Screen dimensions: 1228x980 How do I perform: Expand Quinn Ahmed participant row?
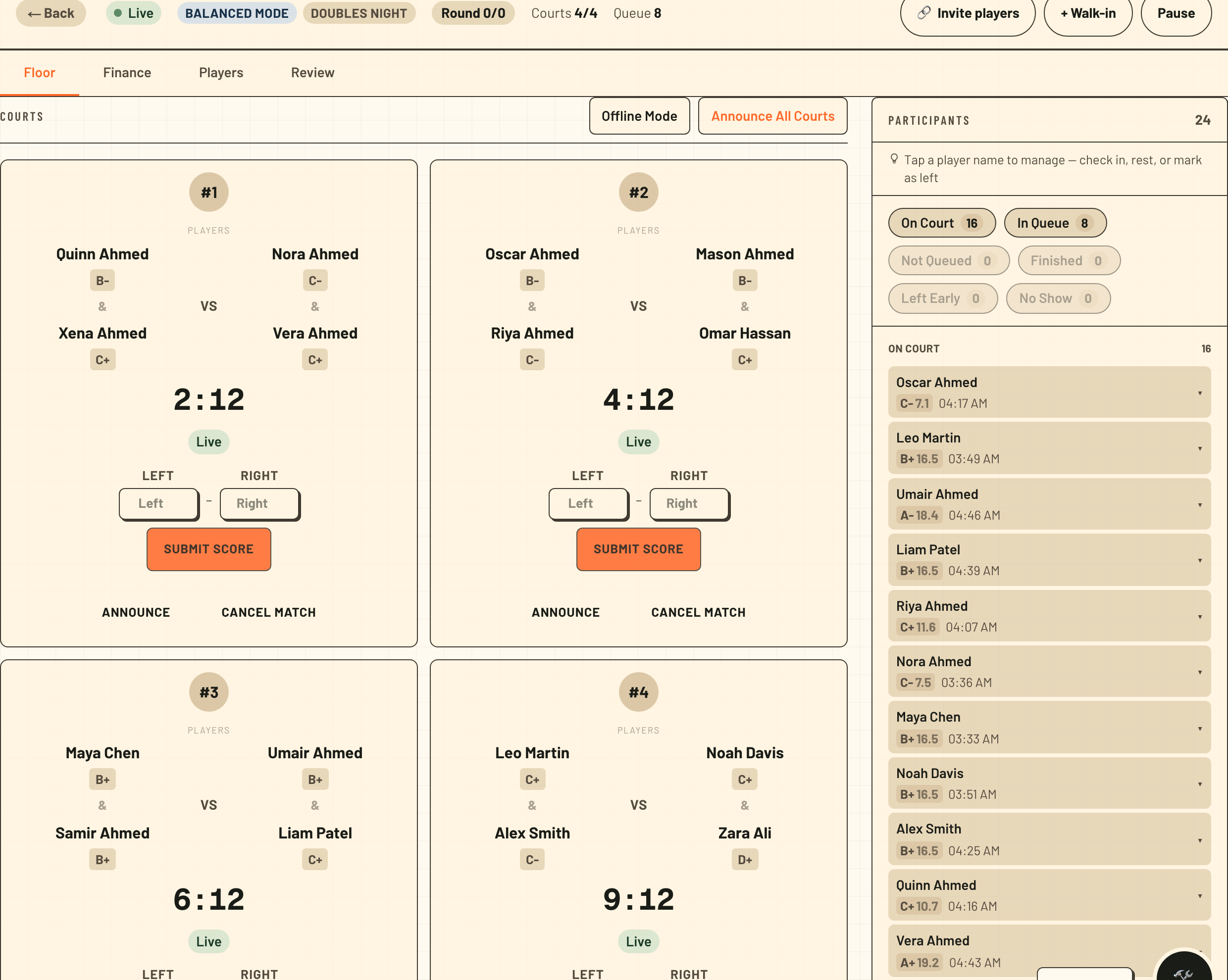coord(1049,895)
